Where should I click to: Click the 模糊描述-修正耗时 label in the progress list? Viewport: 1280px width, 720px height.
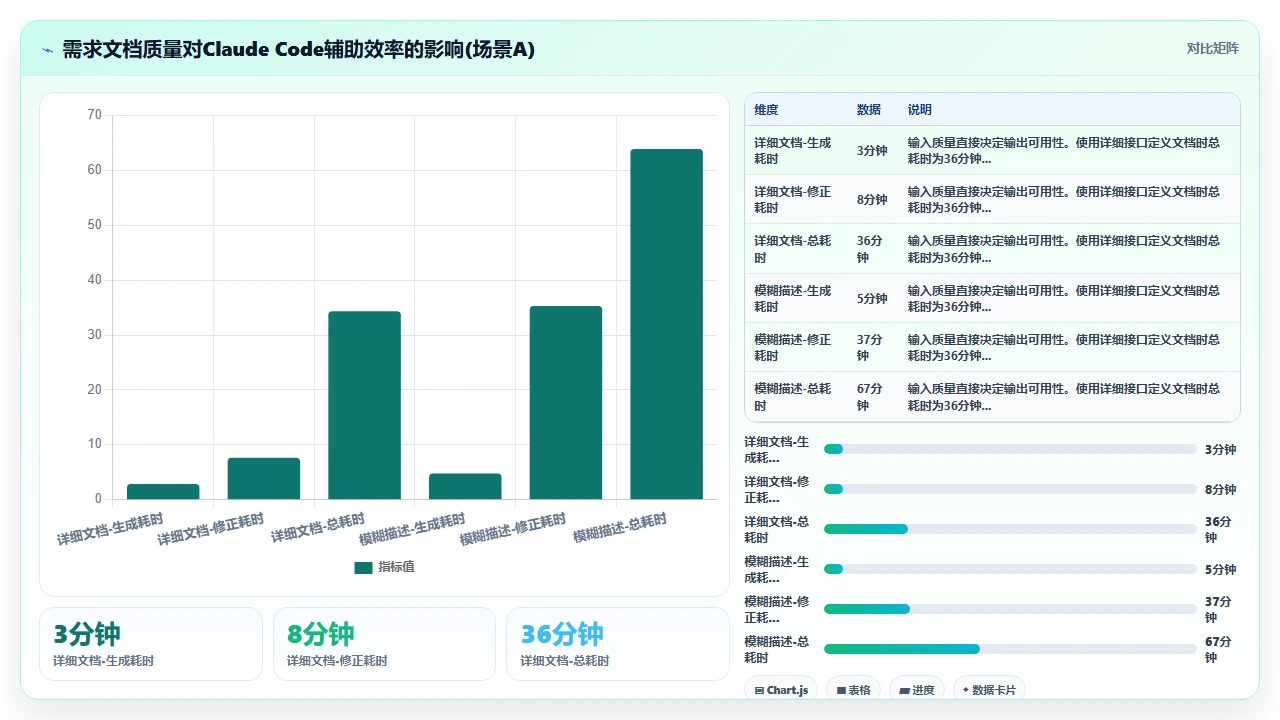[x=777, y=609]
